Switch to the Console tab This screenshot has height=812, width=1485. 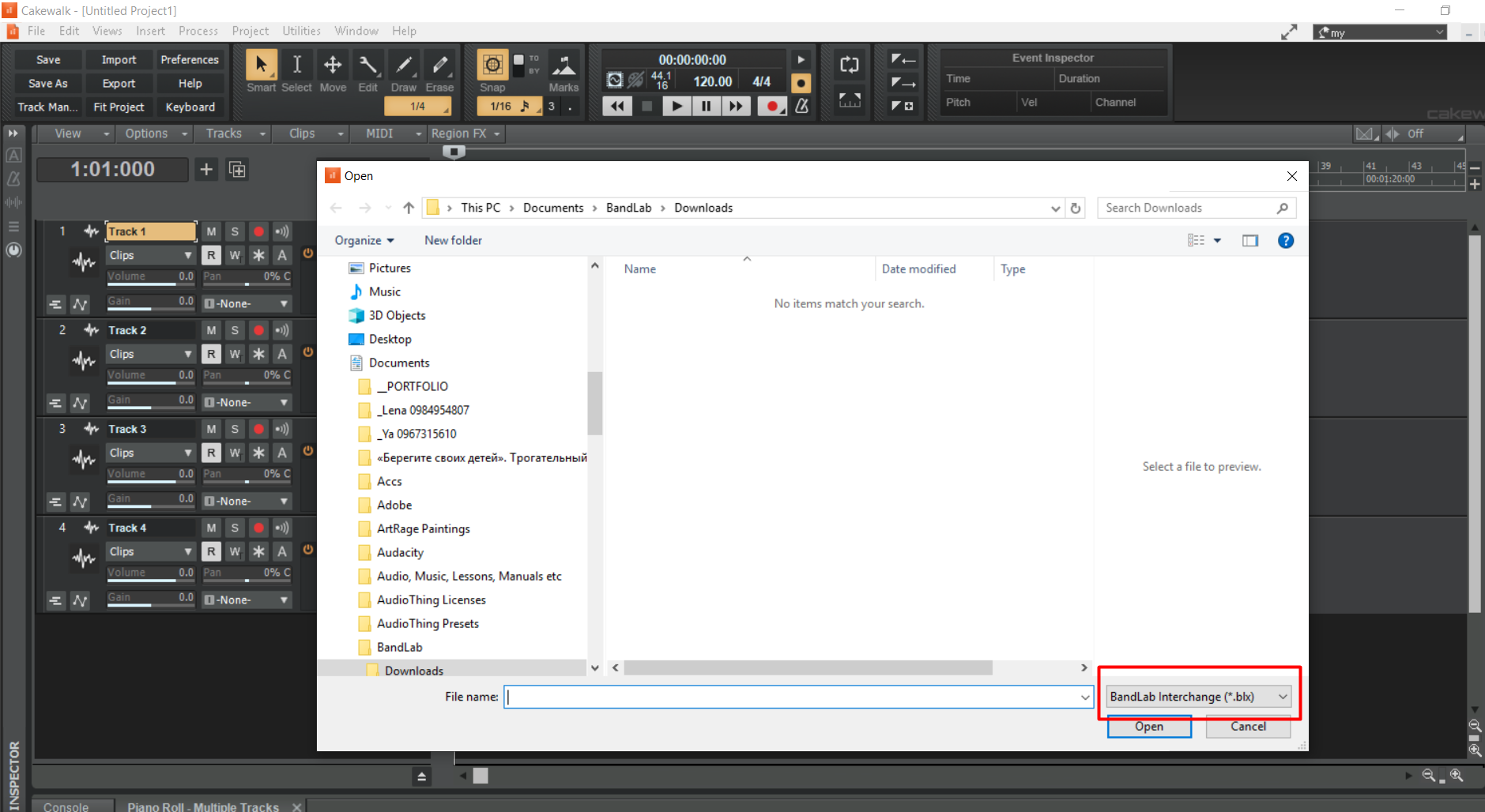tap(66, 806)
